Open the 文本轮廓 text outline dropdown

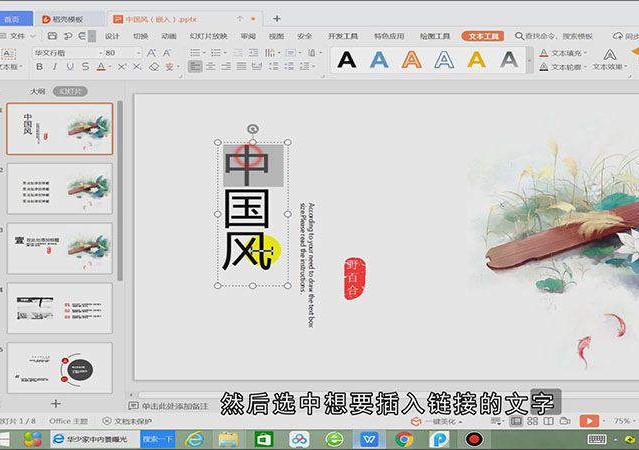coord(563,67)
